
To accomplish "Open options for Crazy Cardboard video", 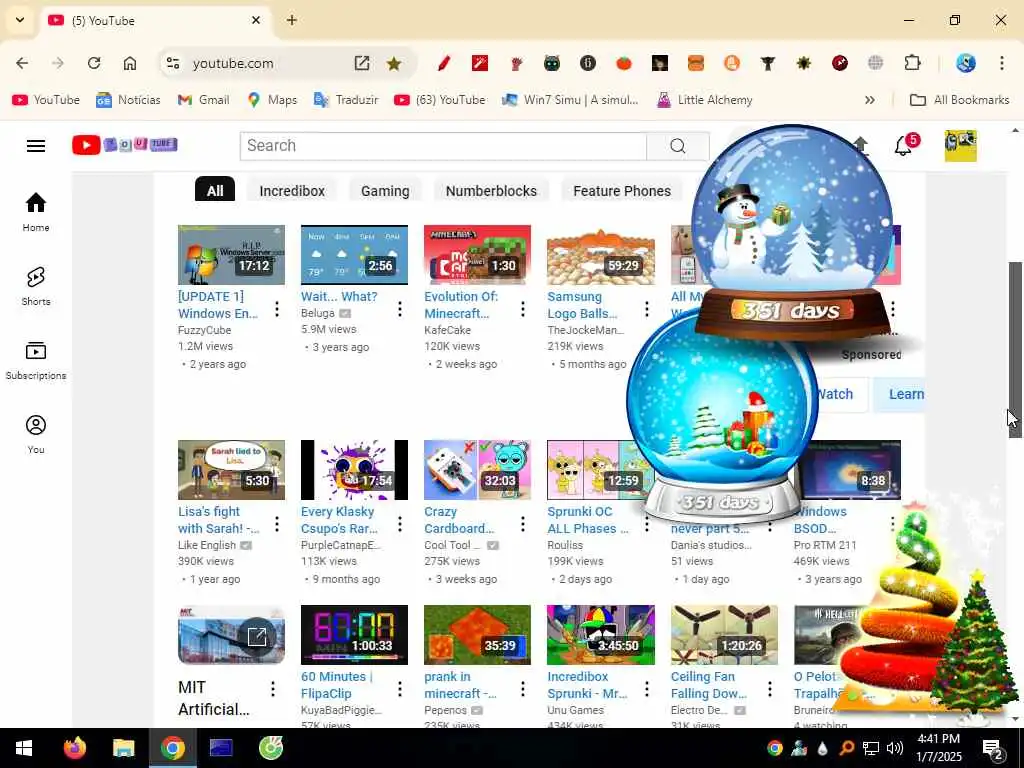I will coord(523,524).
